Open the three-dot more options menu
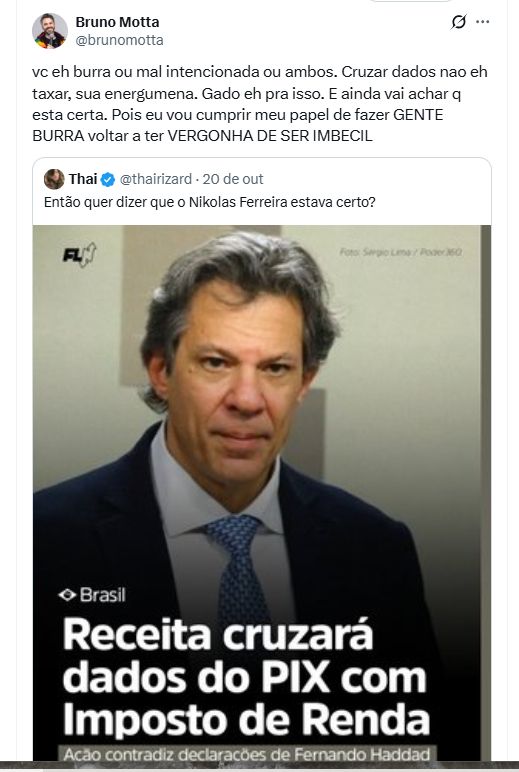The width and height of the screenshot is (519, 772). tap(483, 22)
